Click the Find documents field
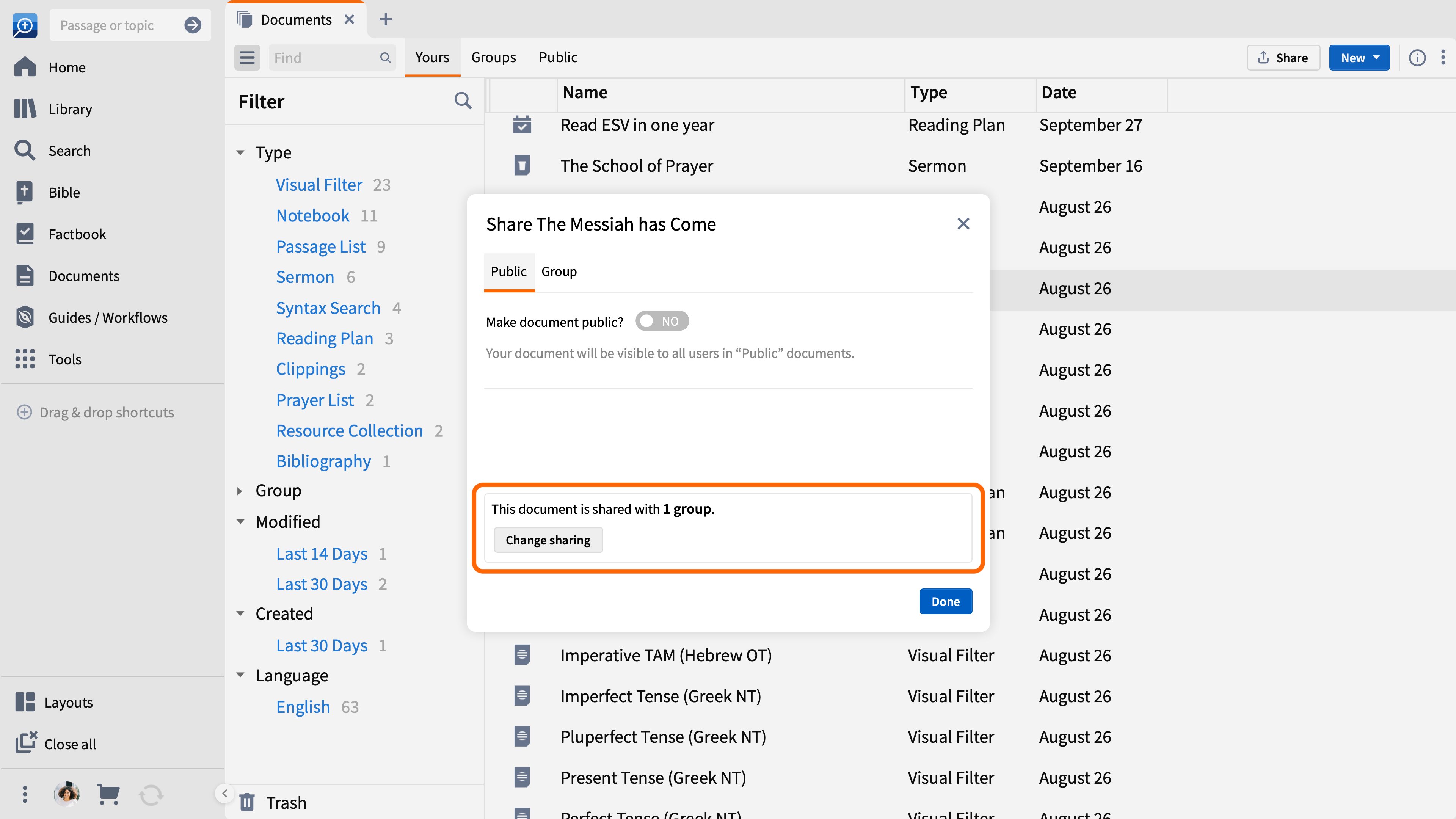Viewport: 1456px width, 819px height. tap(332, 58)
